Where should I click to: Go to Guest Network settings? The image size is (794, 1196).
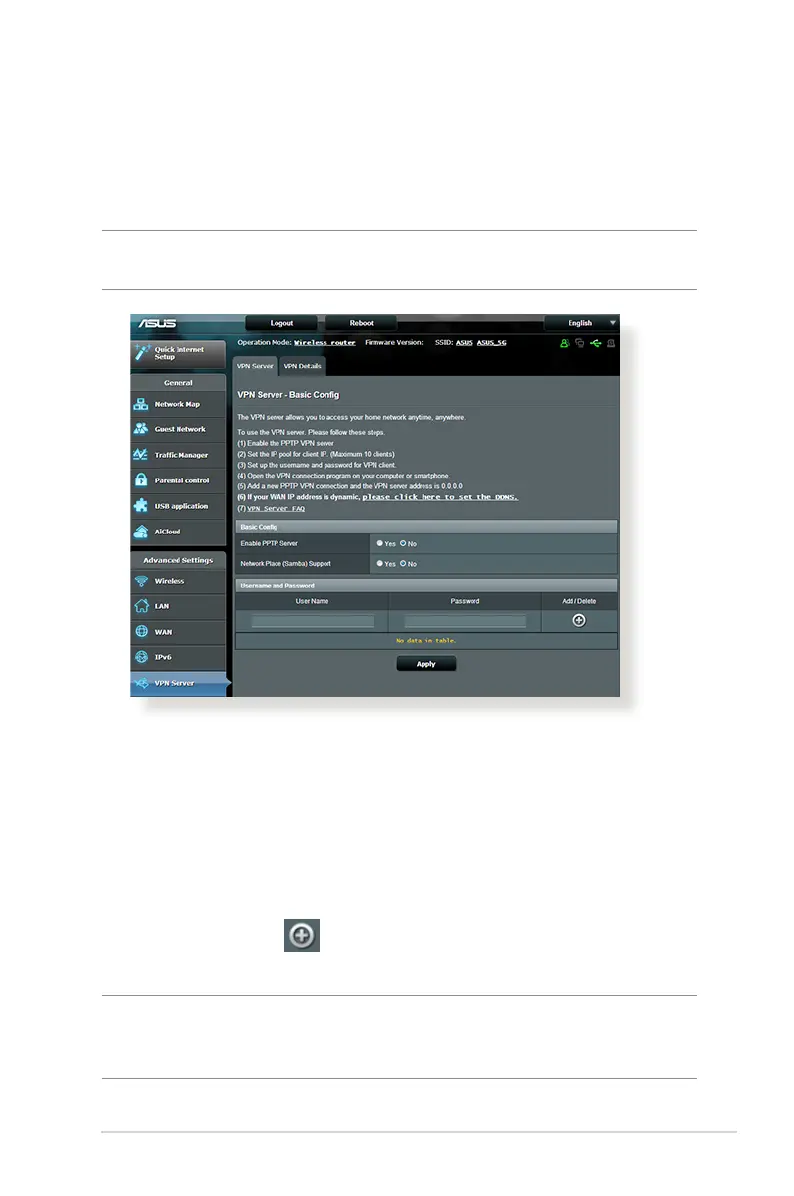178,429
